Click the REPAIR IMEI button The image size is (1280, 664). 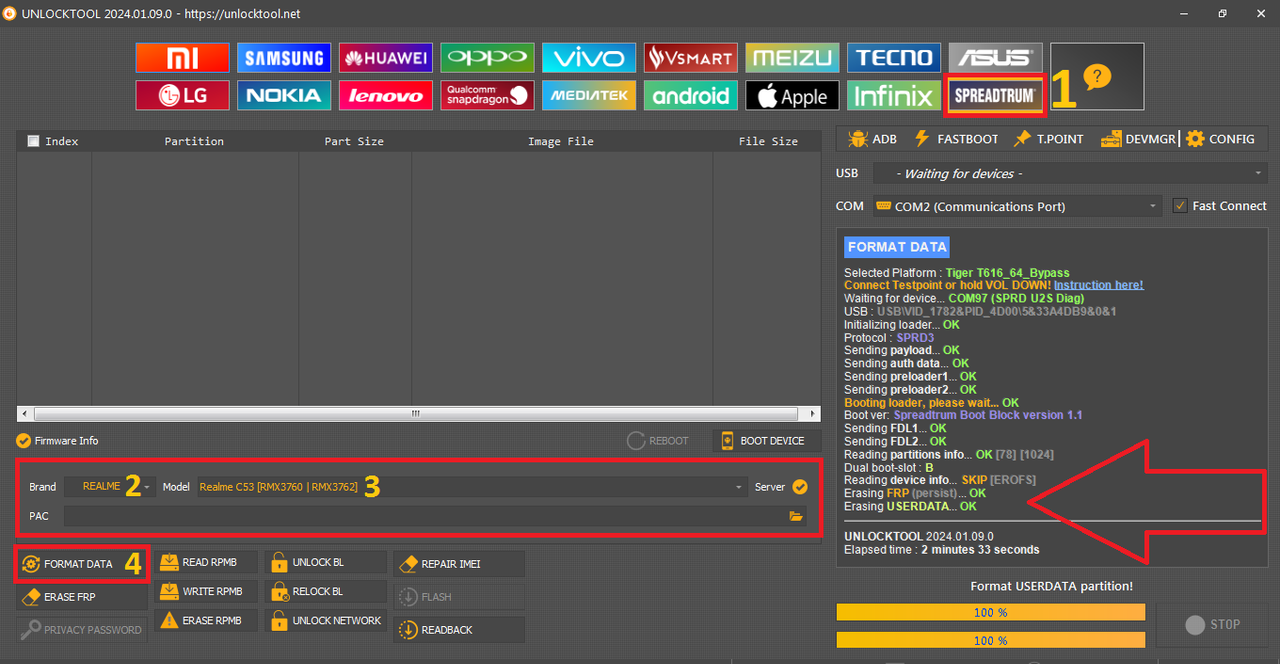pos(459,564)
